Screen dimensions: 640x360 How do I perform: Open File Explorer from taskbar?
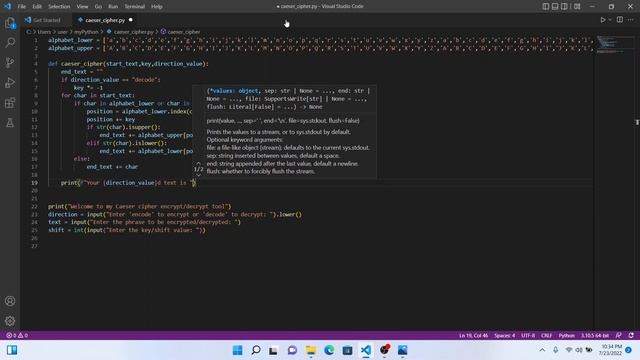[311, 350]
